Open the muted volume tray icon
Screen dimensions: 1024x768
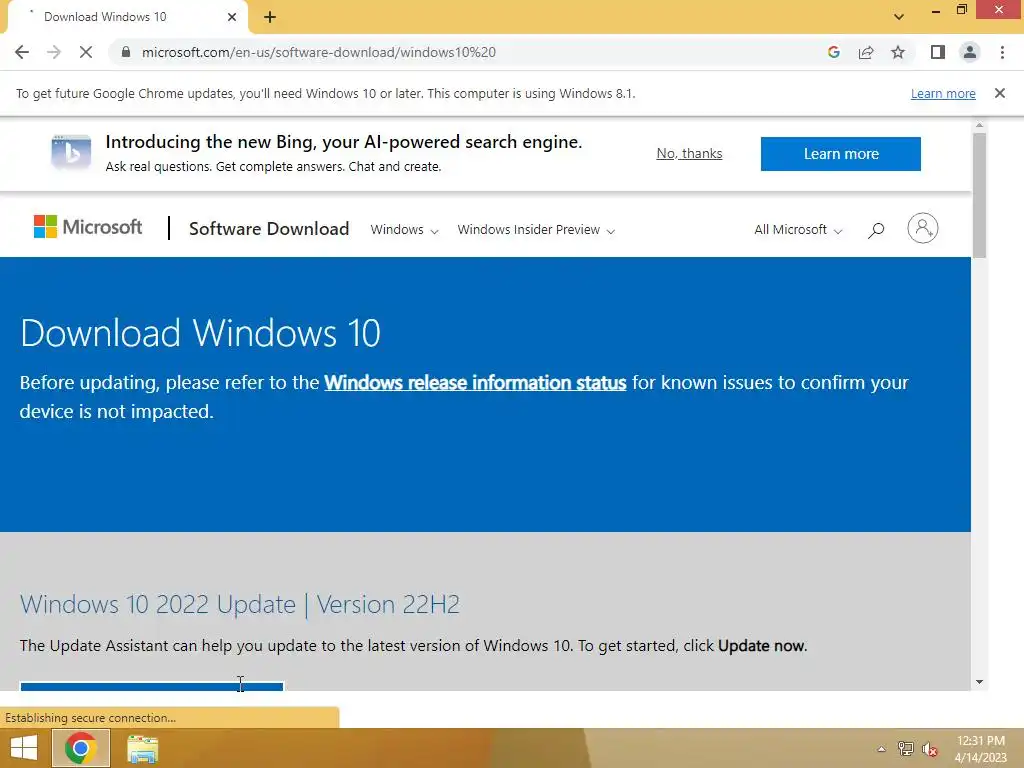click(930, 750)
